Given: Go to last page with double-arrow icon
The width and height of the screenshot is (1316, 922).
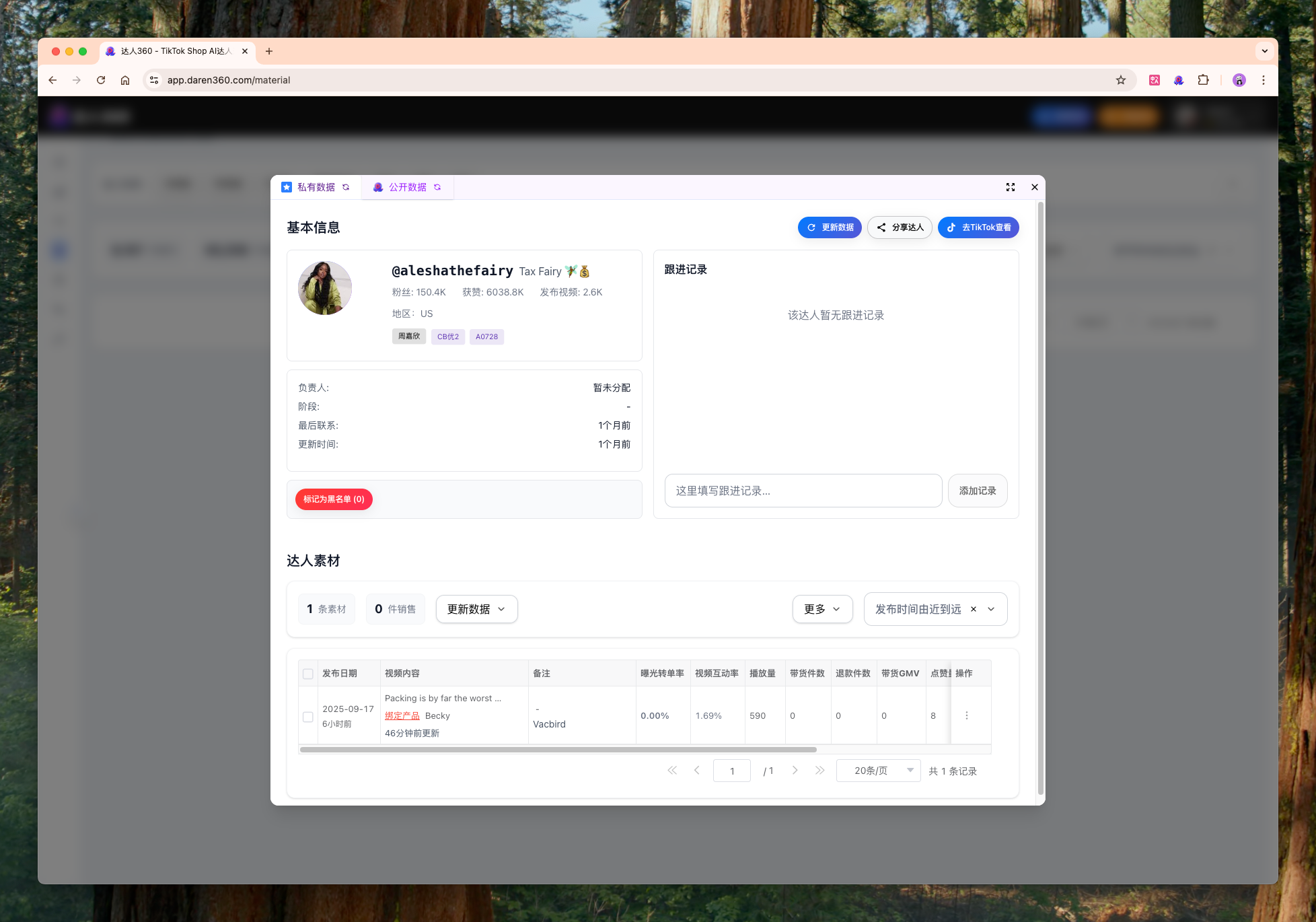Looking at the screenshot, I should click(819, 771).
